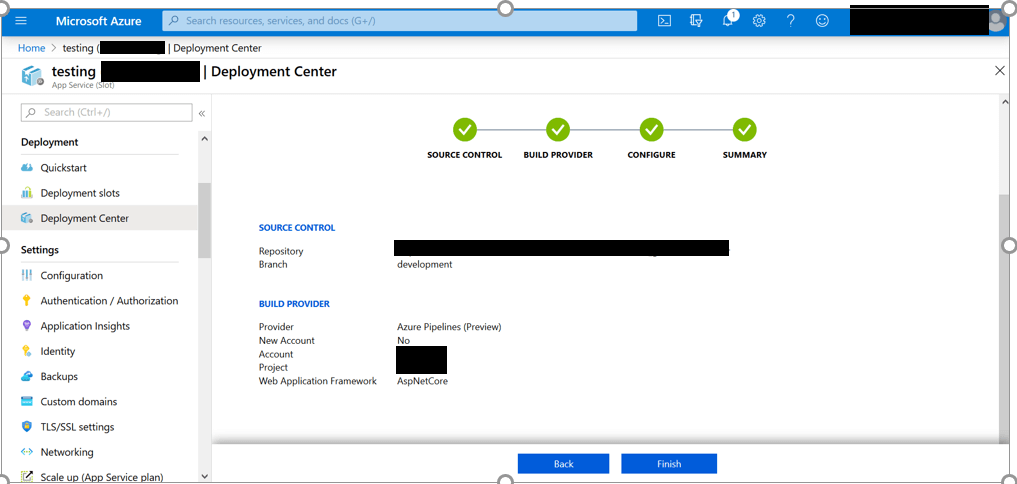Image resolution: width=1017 pixels, height=484 pixels.
Task: Click the Back button
Action: (563, 464)
